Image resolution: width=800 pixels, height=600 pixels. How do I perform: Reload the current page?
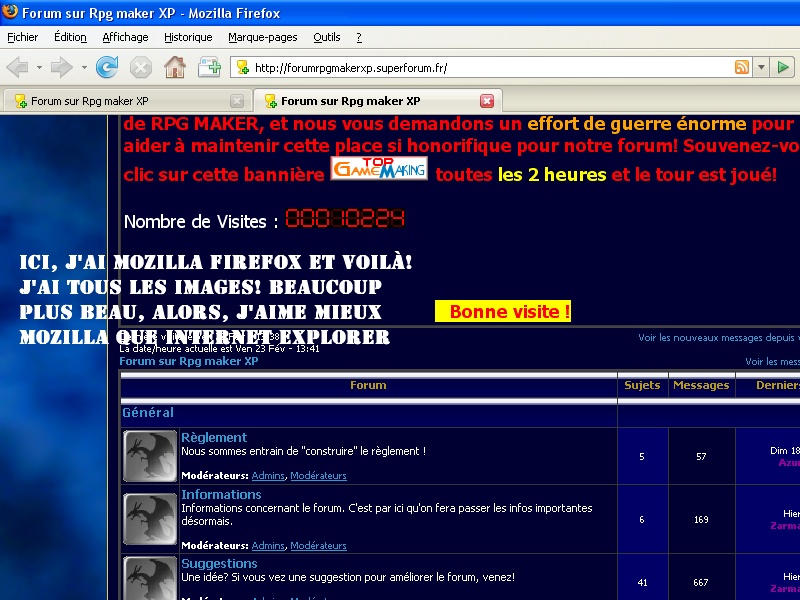click(107, 67)
